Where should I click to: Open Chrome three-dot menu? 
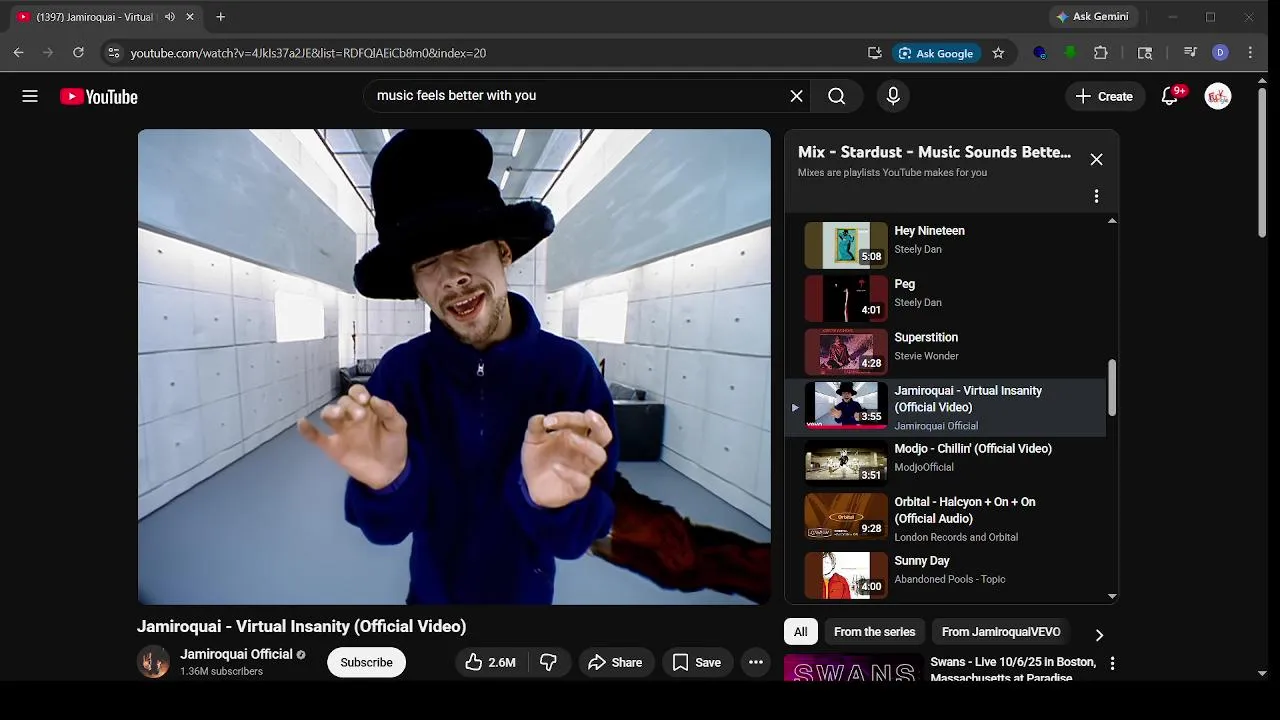pyautogui.click(x=1250, y=53)
